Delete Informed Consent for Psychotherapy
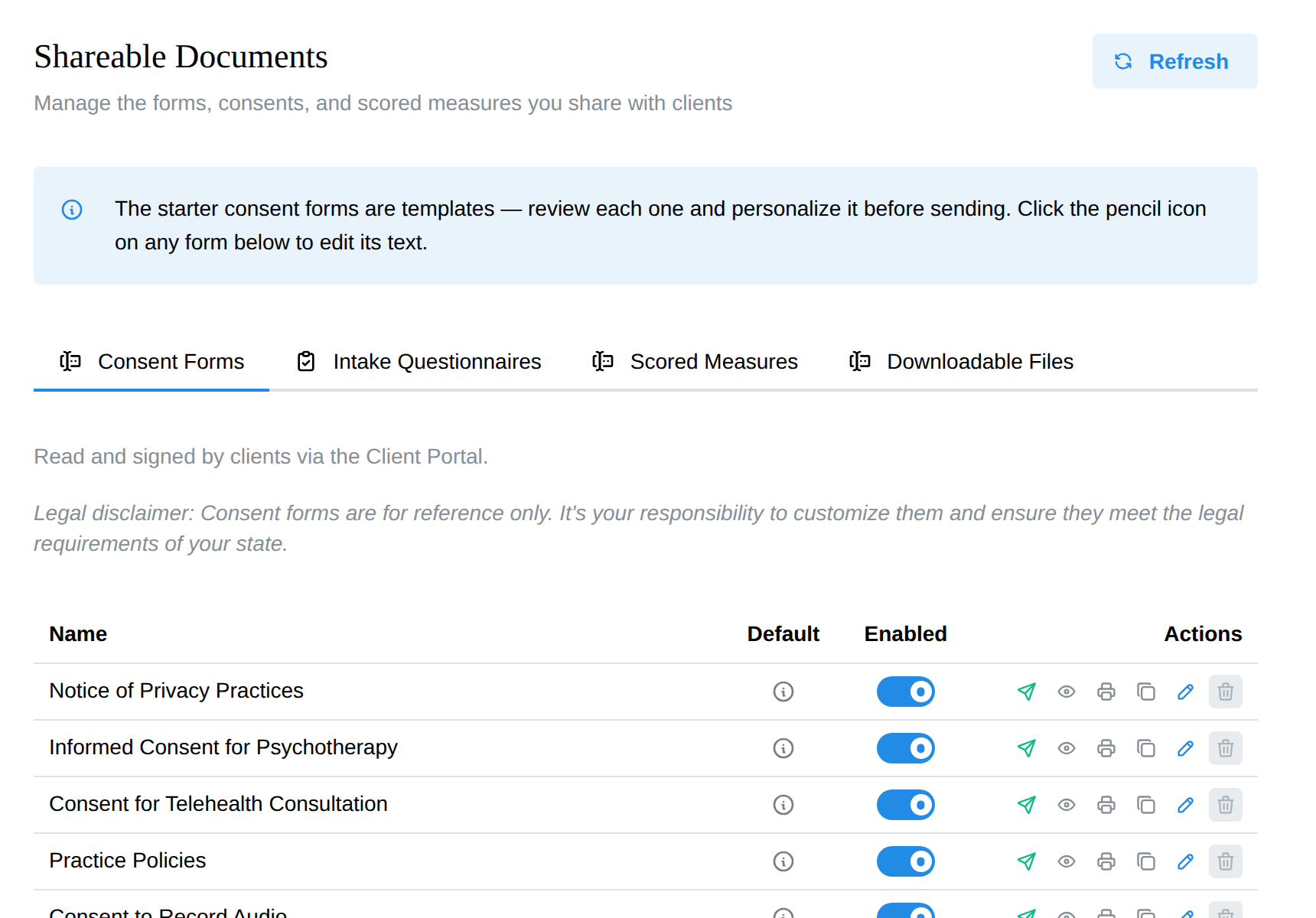1316x918 pixels. (1226, 748)
